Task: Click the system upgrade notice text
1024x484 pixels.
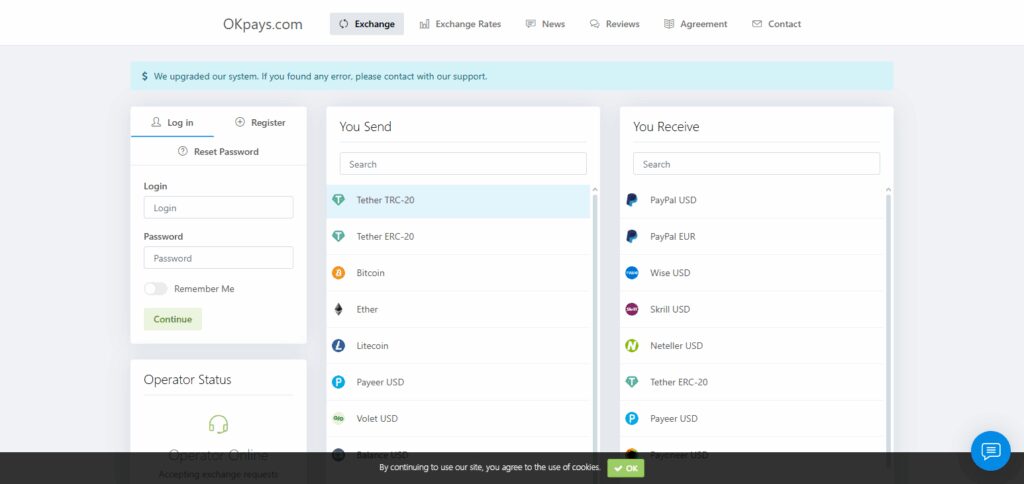Action: [320, 76]
